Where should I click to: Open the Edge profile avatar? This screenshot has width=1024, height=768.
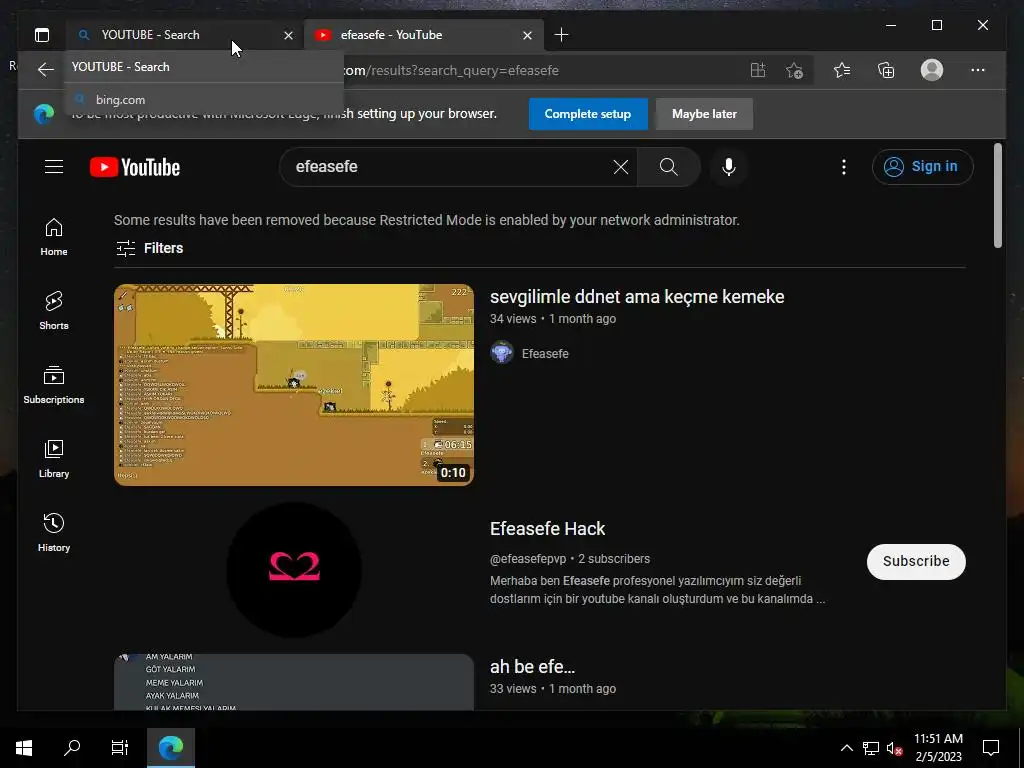932,70
